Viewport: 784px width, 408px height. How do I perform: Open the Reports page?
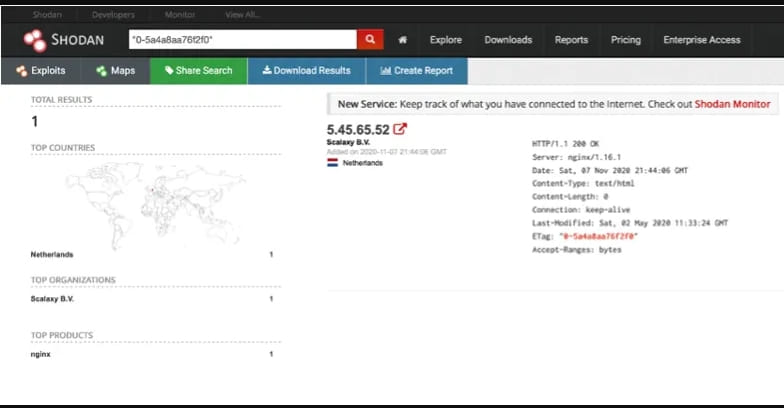[x=571, y=40]
